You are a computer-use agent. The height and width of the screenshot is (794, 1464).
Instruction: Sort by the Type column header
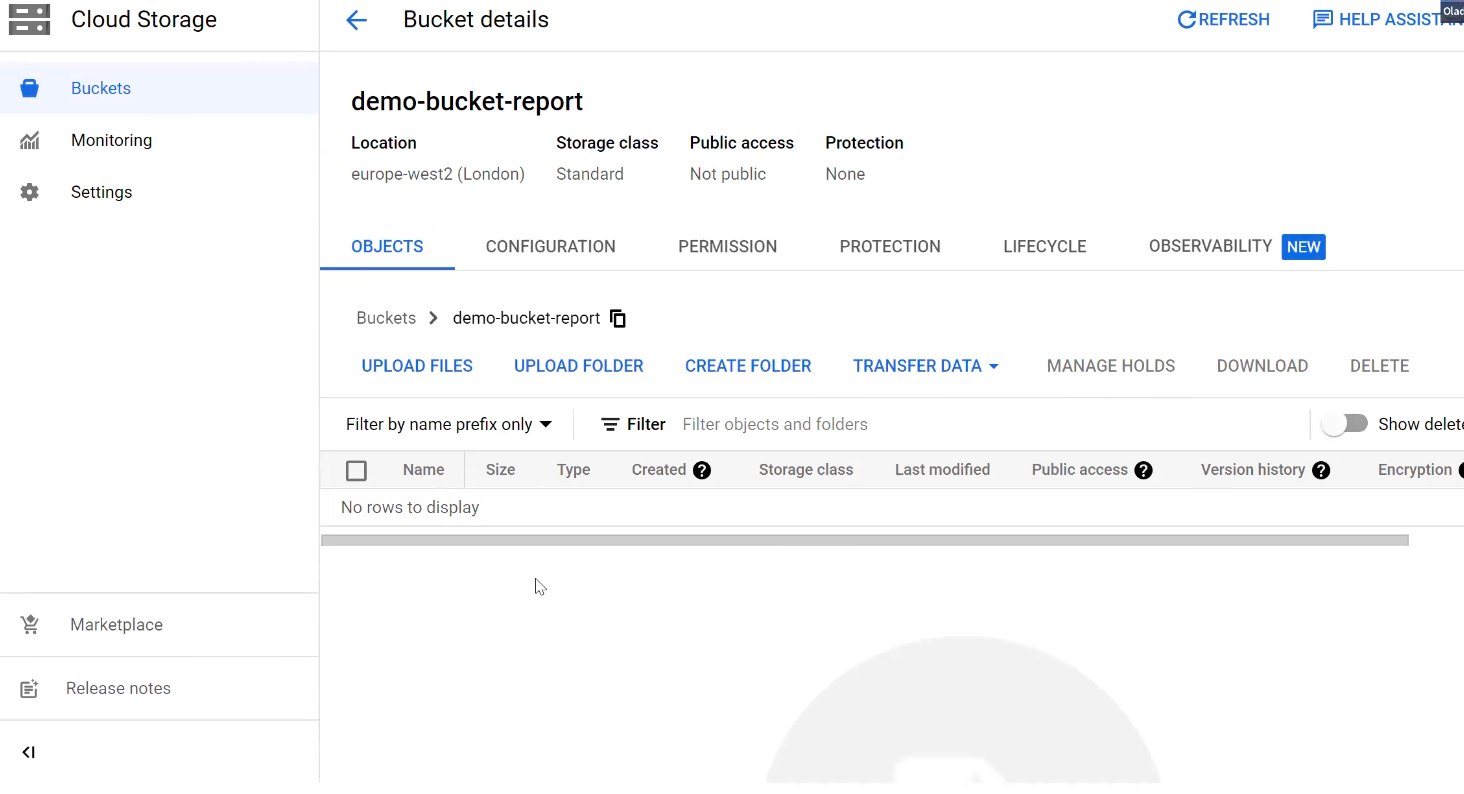pos(573,470)
